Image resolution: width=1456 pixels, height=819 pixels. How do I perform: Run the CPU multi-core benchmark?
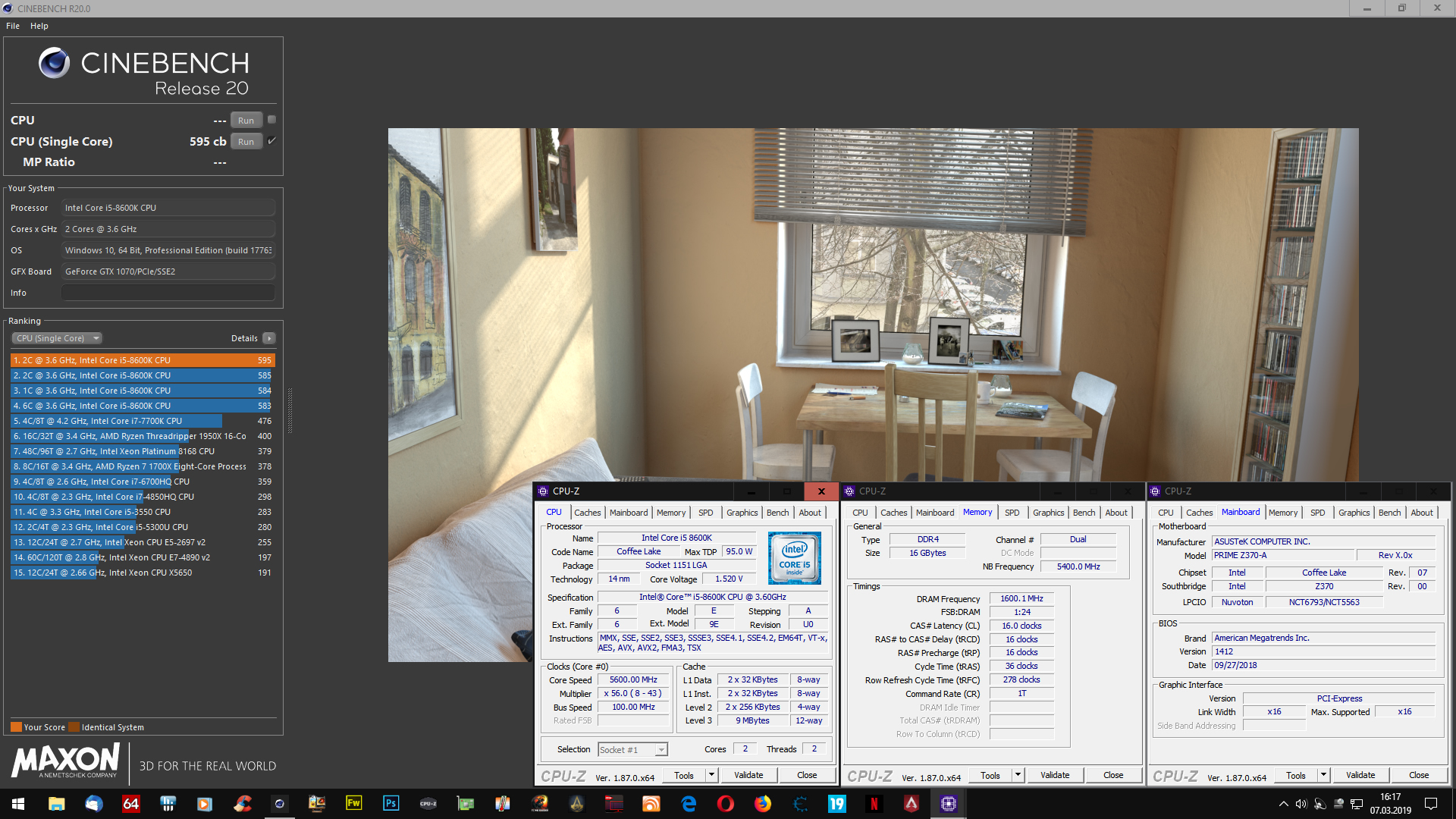[246, 121]
